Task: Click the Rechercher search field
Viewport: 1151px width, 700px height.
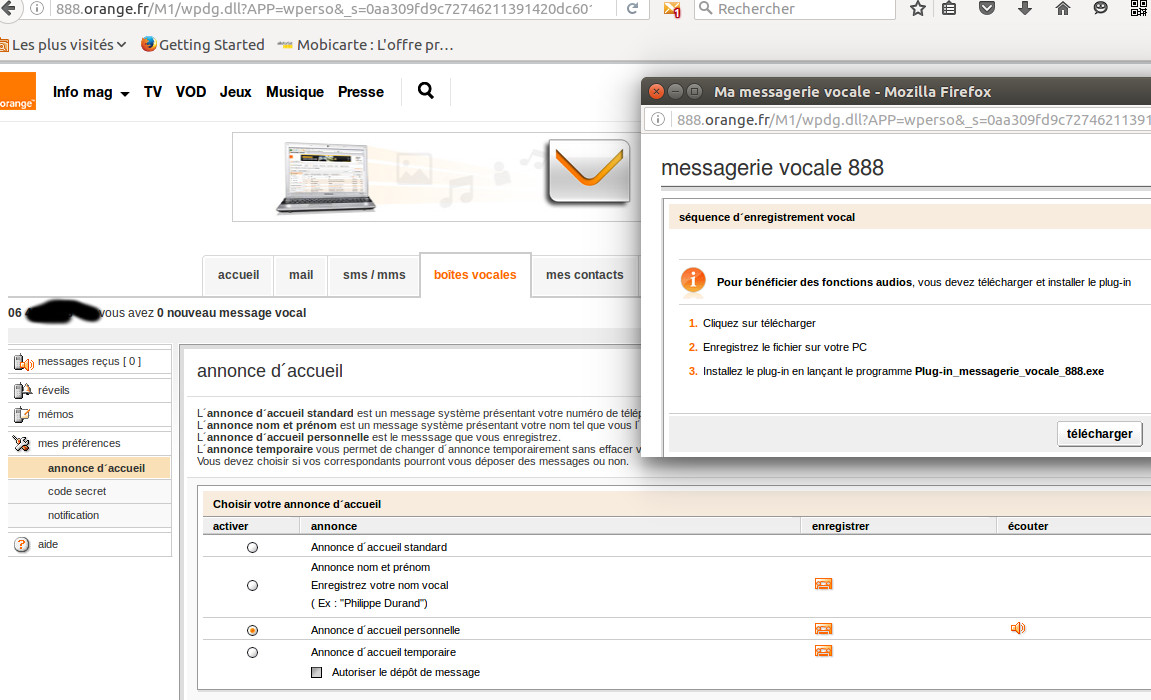Action: coord(795,9)
